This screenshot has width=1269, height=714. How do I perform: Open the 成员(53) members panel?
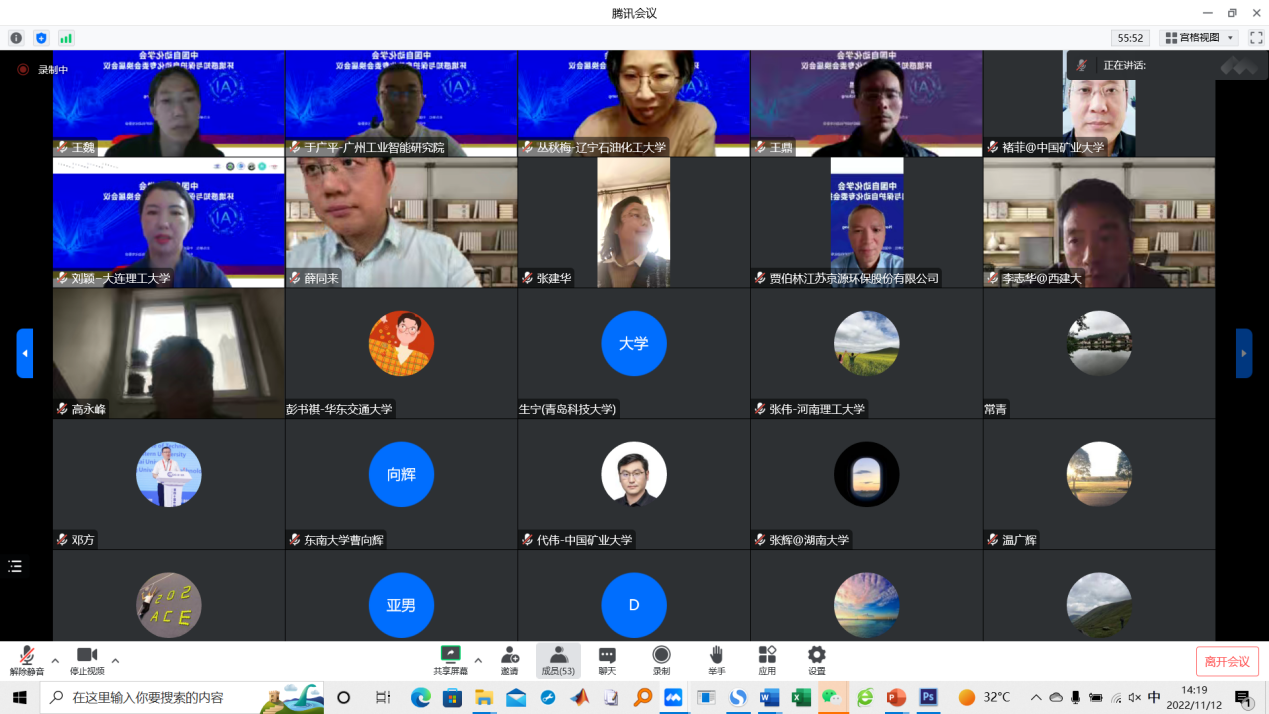point(558,660)
